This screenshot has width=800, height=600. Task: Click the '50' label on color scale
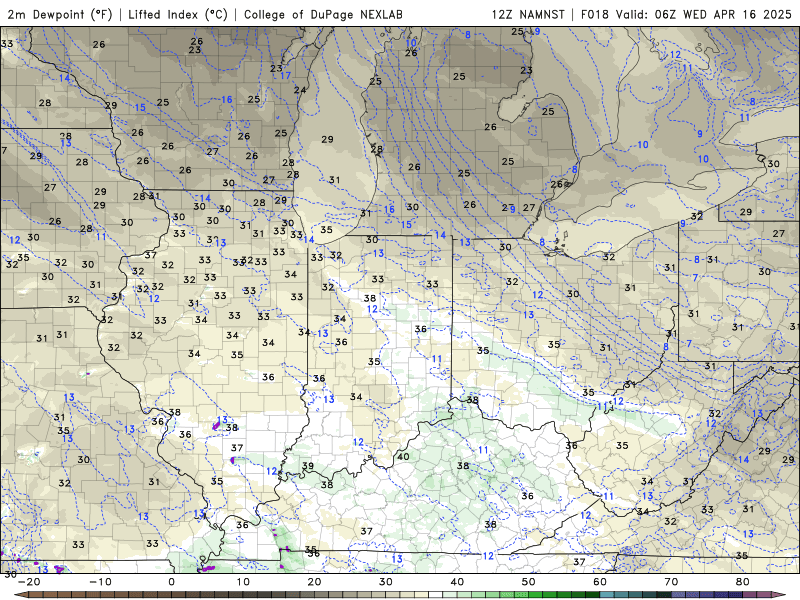[529, 582]
